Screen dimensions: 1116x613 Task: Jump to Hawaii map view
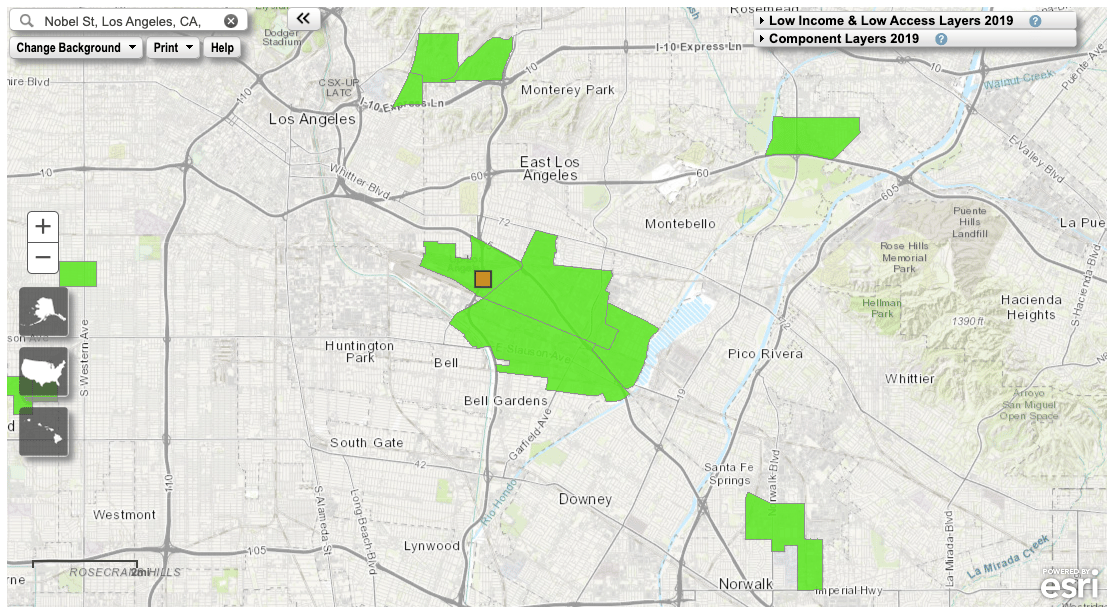point(43,431)
